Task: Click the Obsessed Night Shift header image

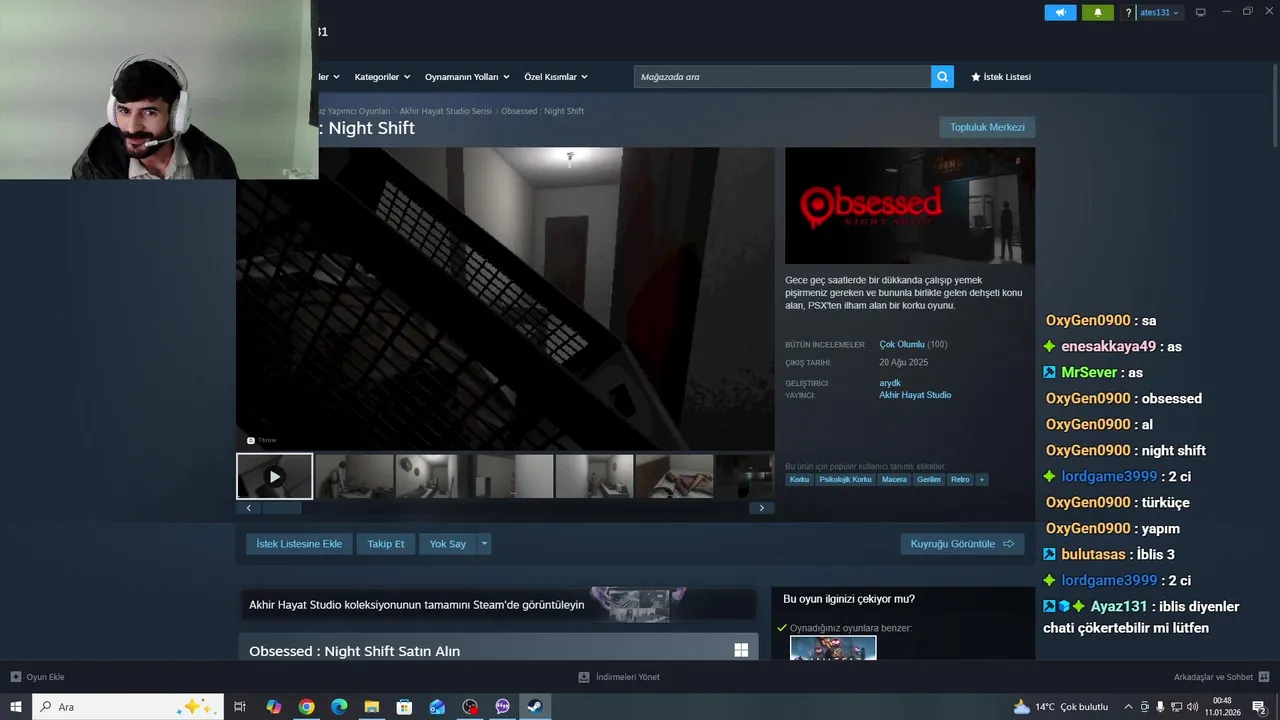Action: 910,206
